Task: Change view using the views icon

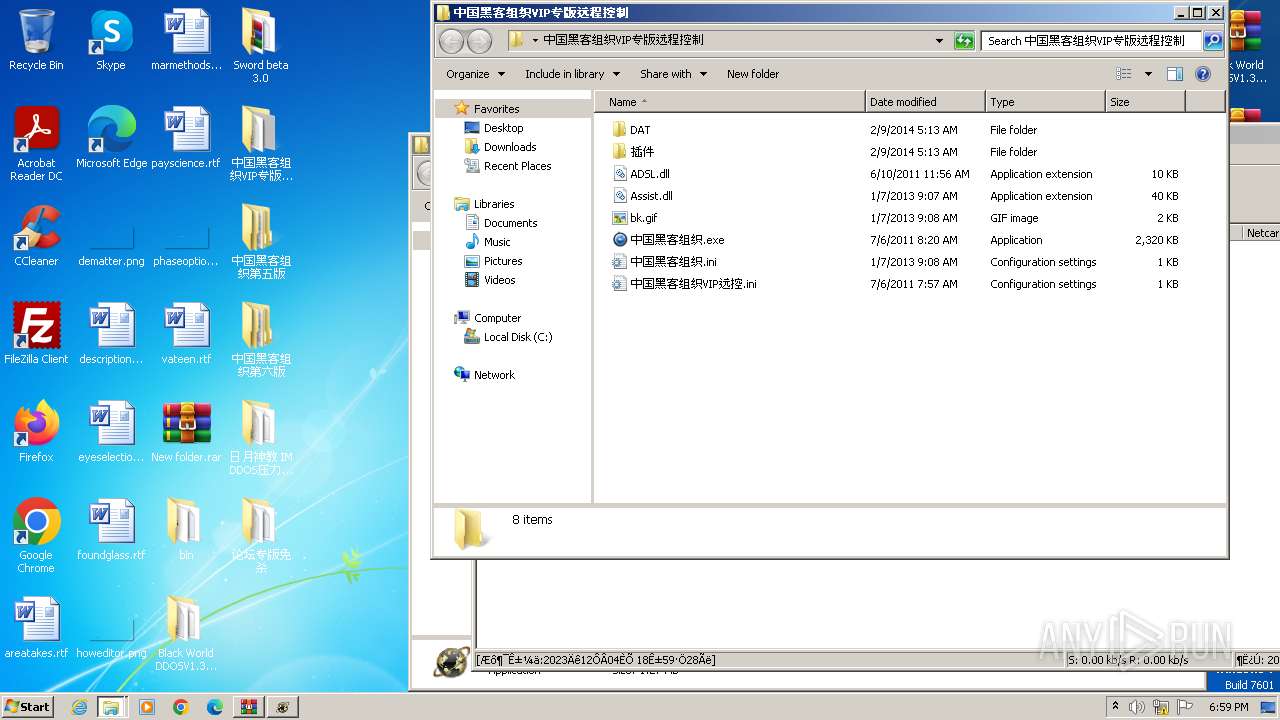Action: (1124, 74)
